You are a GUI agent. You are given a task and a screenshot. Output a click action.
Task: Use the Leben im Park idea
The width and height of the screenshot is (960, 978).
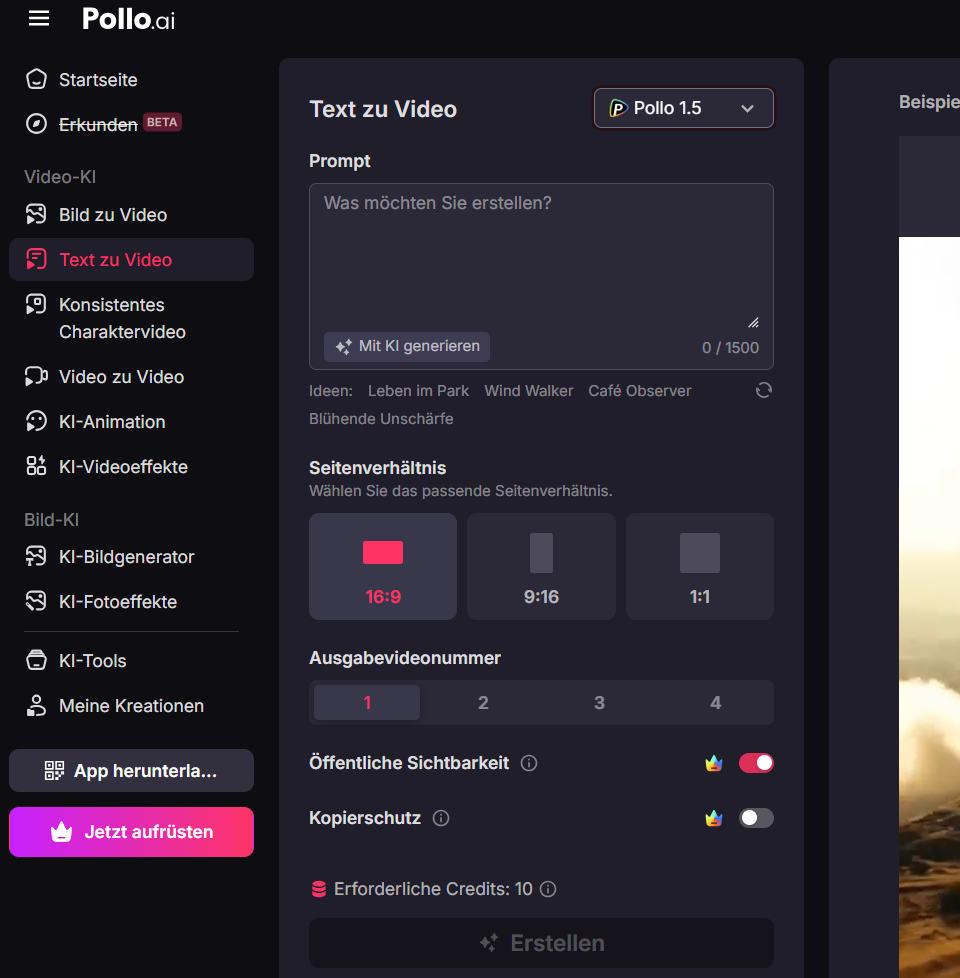(418, 390)
